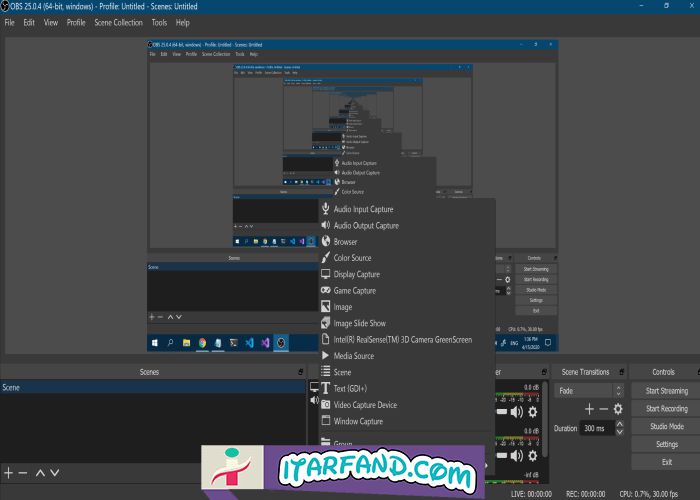Add a Browser source from the menu
Image resolution: width=700 pixels, height=500 pixels.
(x=345, y=242)
